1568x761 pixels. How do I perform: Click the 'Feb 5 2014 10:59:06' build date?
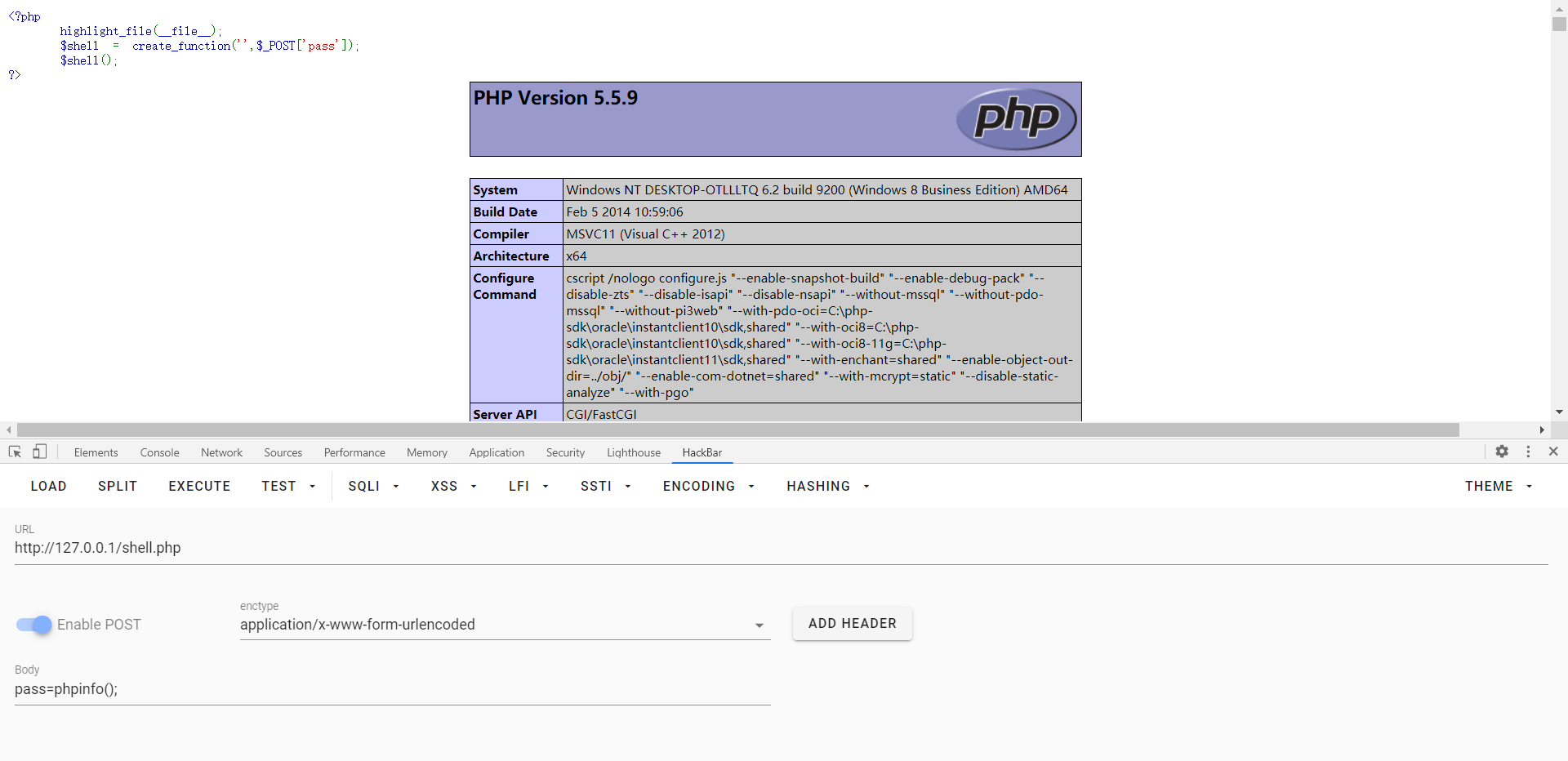coord(625,212)
